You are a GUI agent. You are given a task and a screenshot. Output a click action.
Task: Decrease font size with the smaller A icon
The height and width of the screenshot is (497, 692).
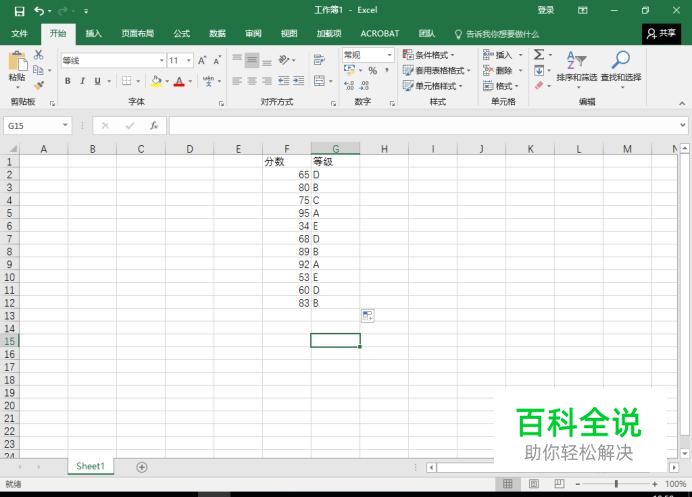click(x=217, y=60)
